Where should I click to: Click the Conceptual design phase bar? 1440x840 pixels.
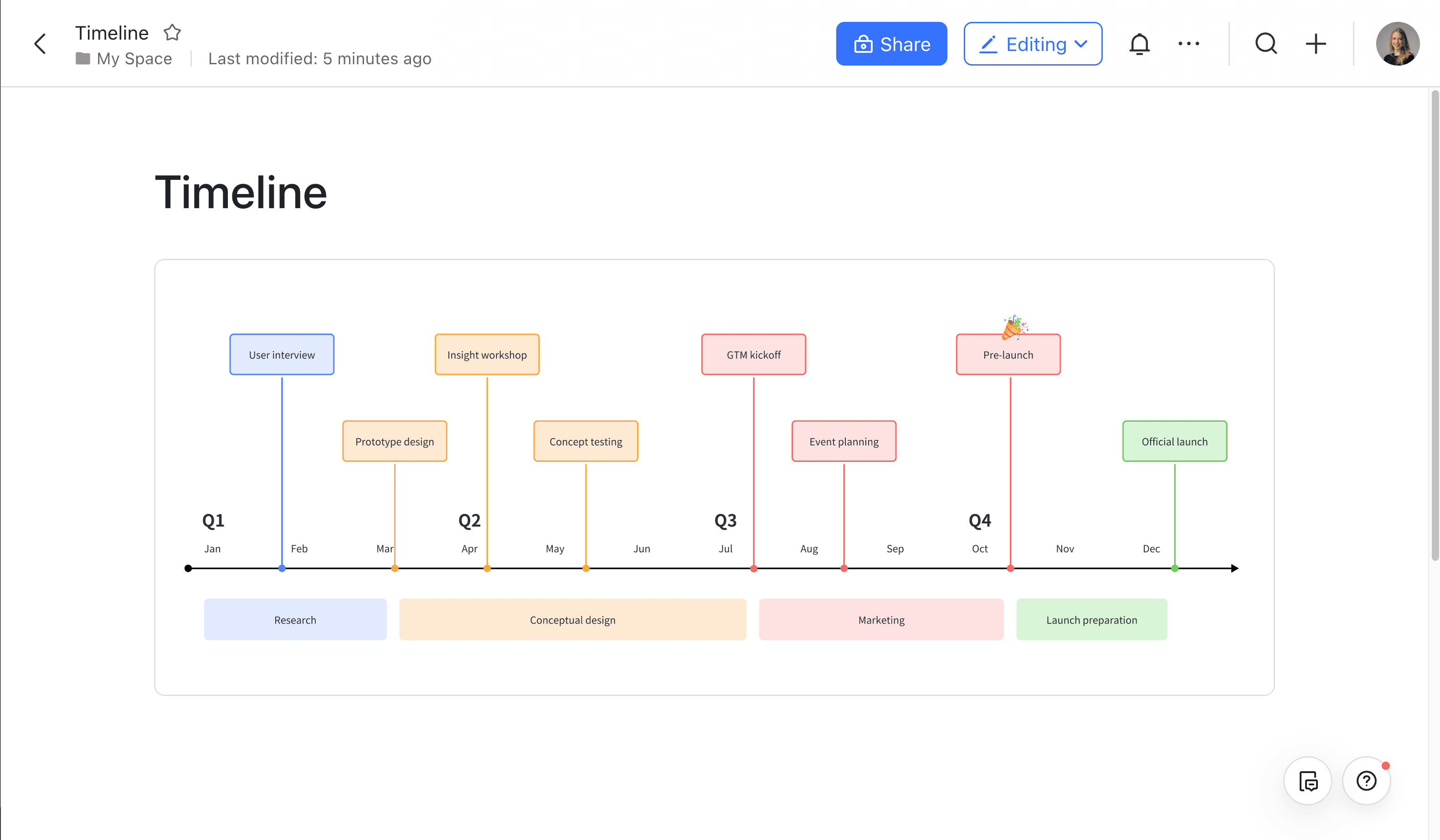(573, 619)
